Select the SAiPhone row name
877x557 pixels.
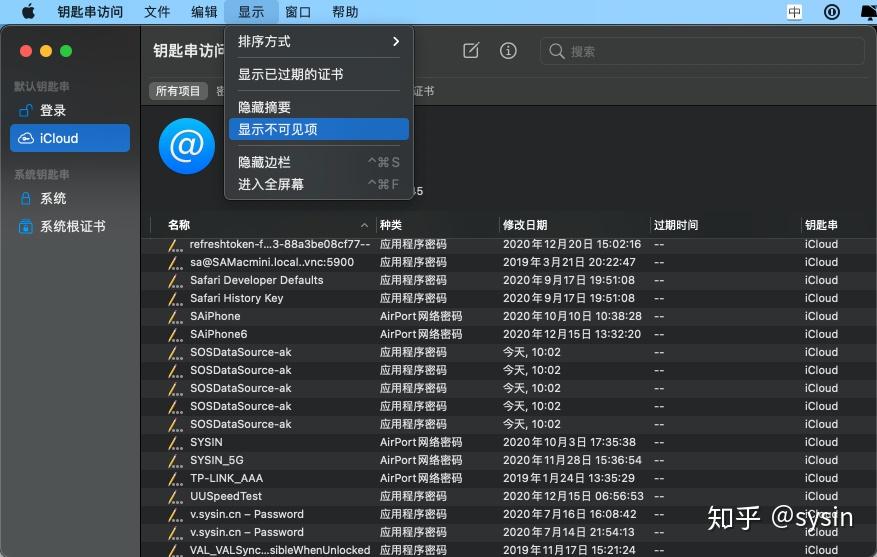(x=215, y=317)
